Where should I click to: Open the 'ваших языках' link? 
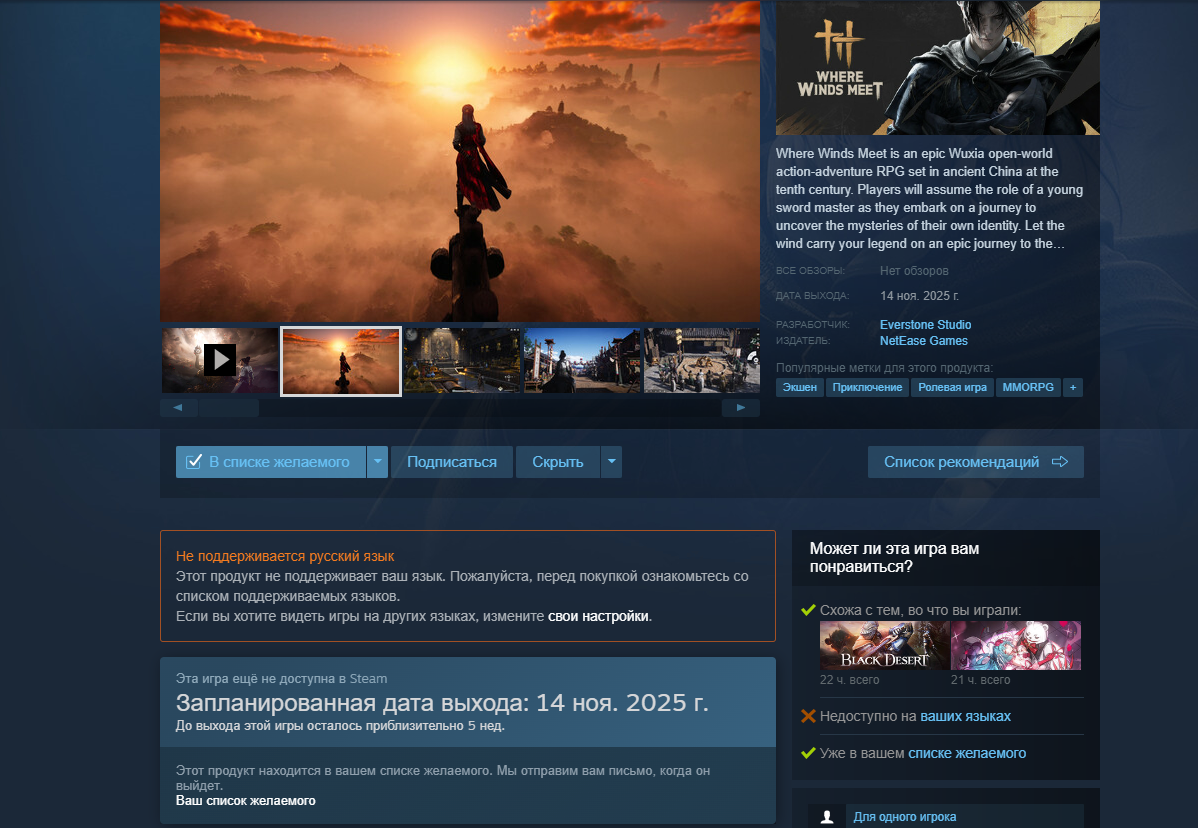pyautogui.click(x=965, y=716)
